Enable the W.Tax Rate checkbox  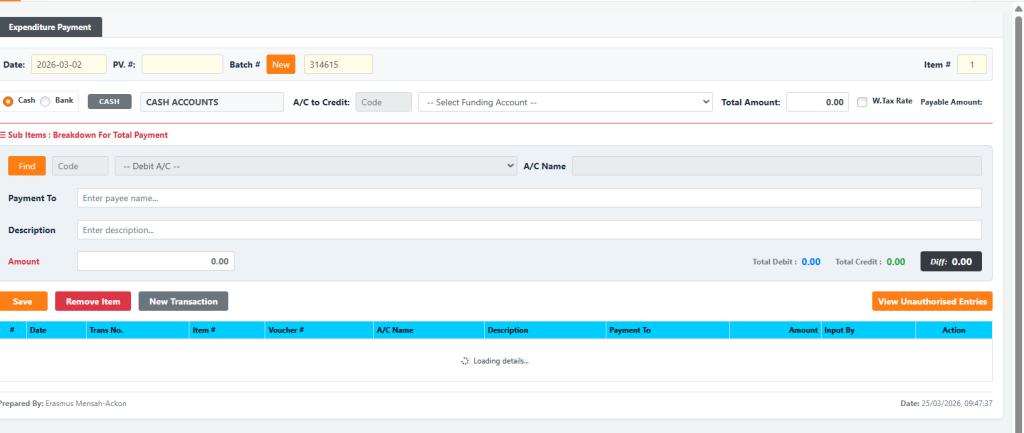point(864,101)
